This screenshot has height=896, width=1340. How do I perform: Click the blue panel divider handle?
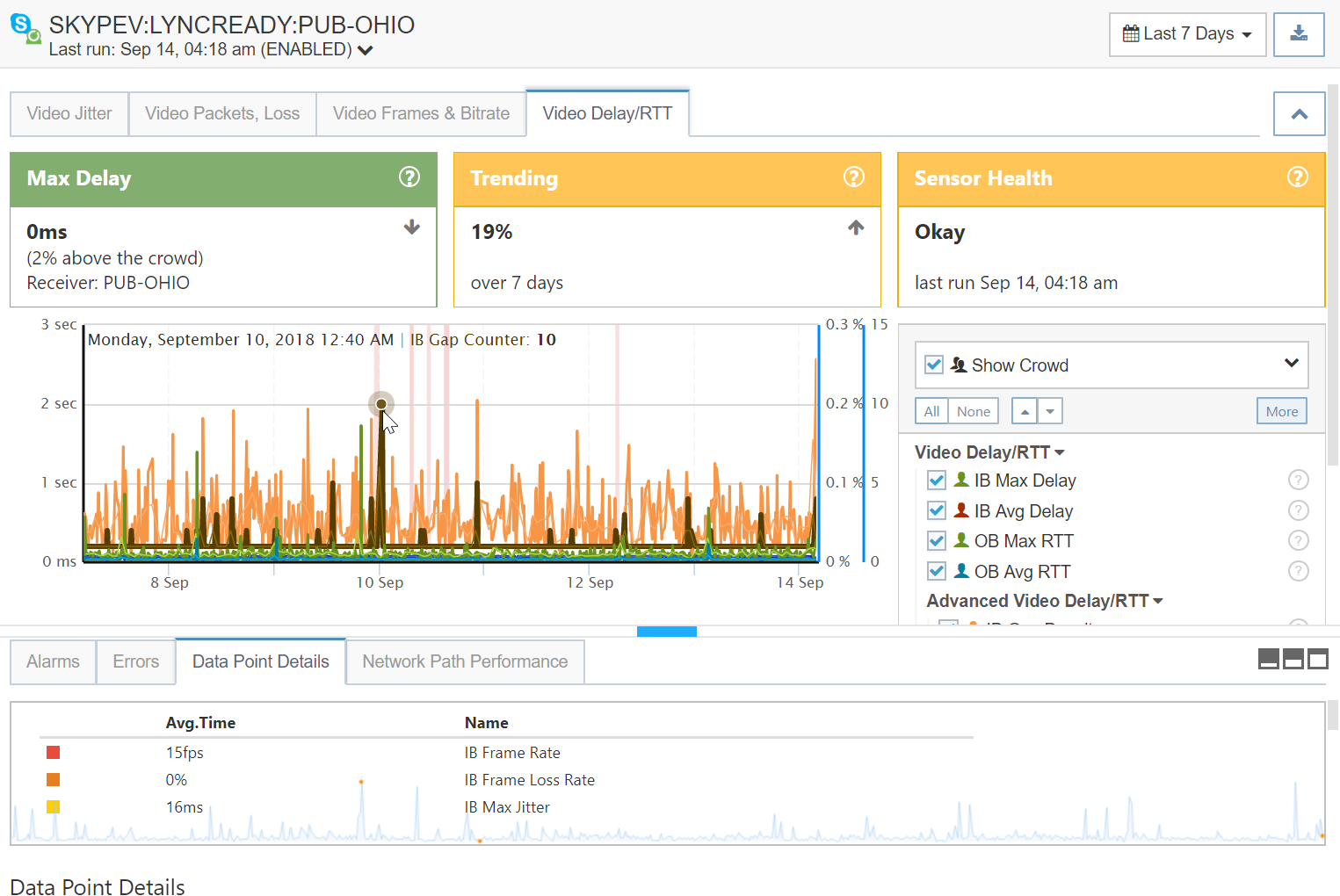coord(667,632)
